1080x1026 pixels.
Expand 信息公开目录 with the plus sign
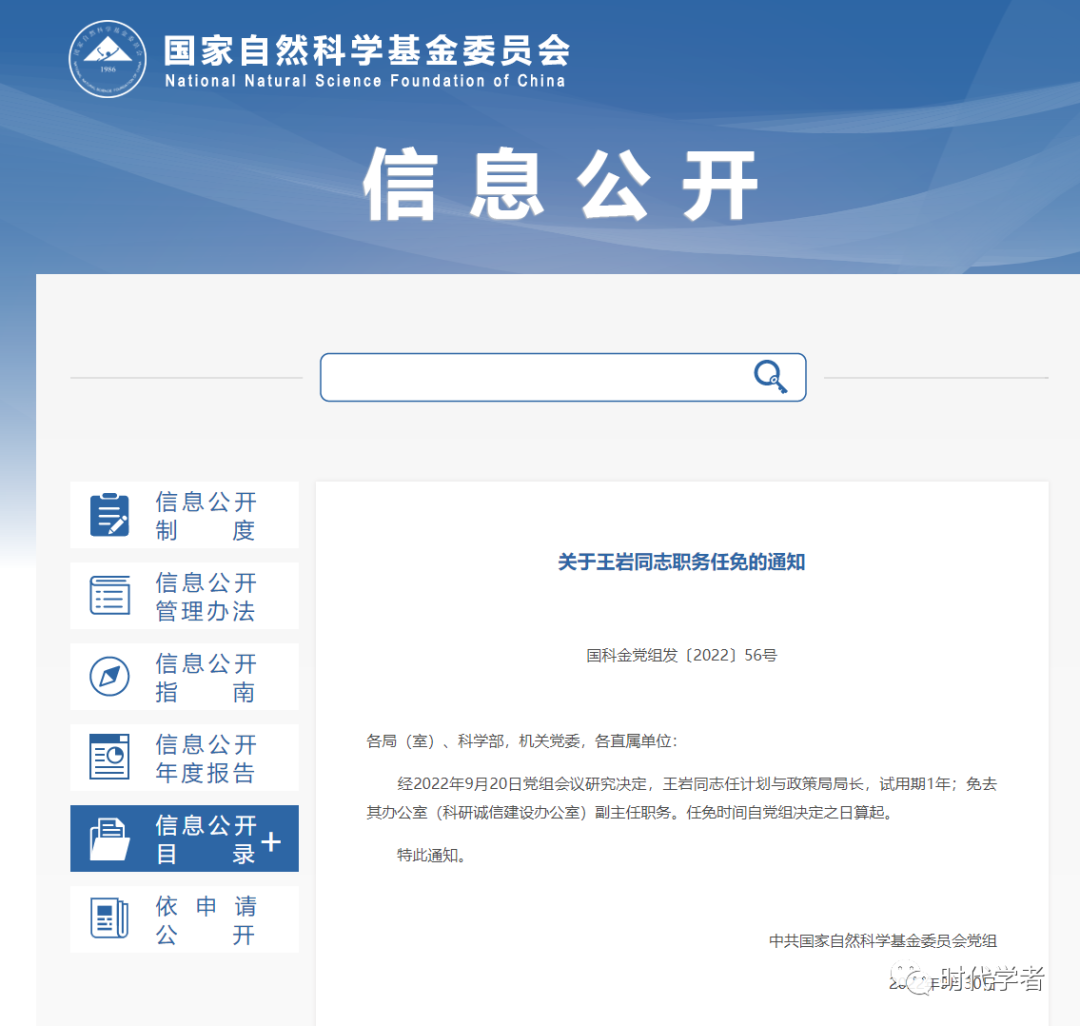pyautogui.click(x=271, y=841)
